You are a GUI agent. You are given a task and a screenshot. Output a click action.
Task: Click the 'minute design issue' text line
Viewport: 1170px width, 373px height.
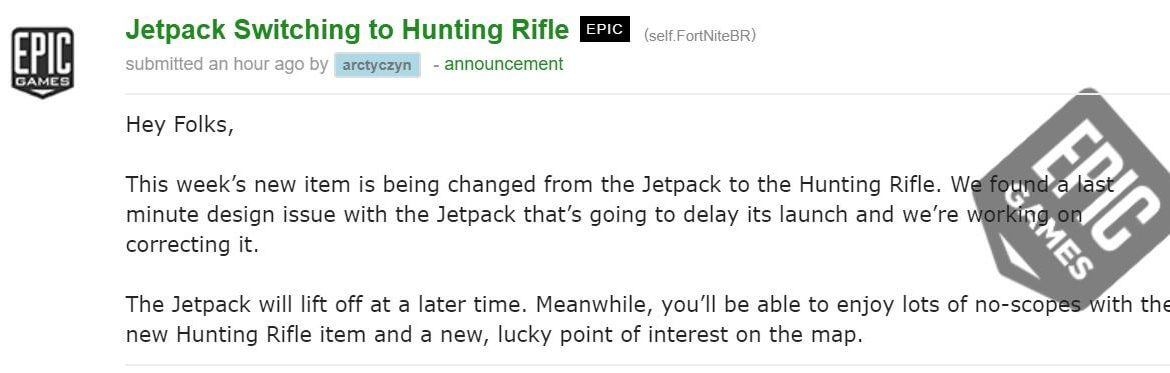pos(604,215)
